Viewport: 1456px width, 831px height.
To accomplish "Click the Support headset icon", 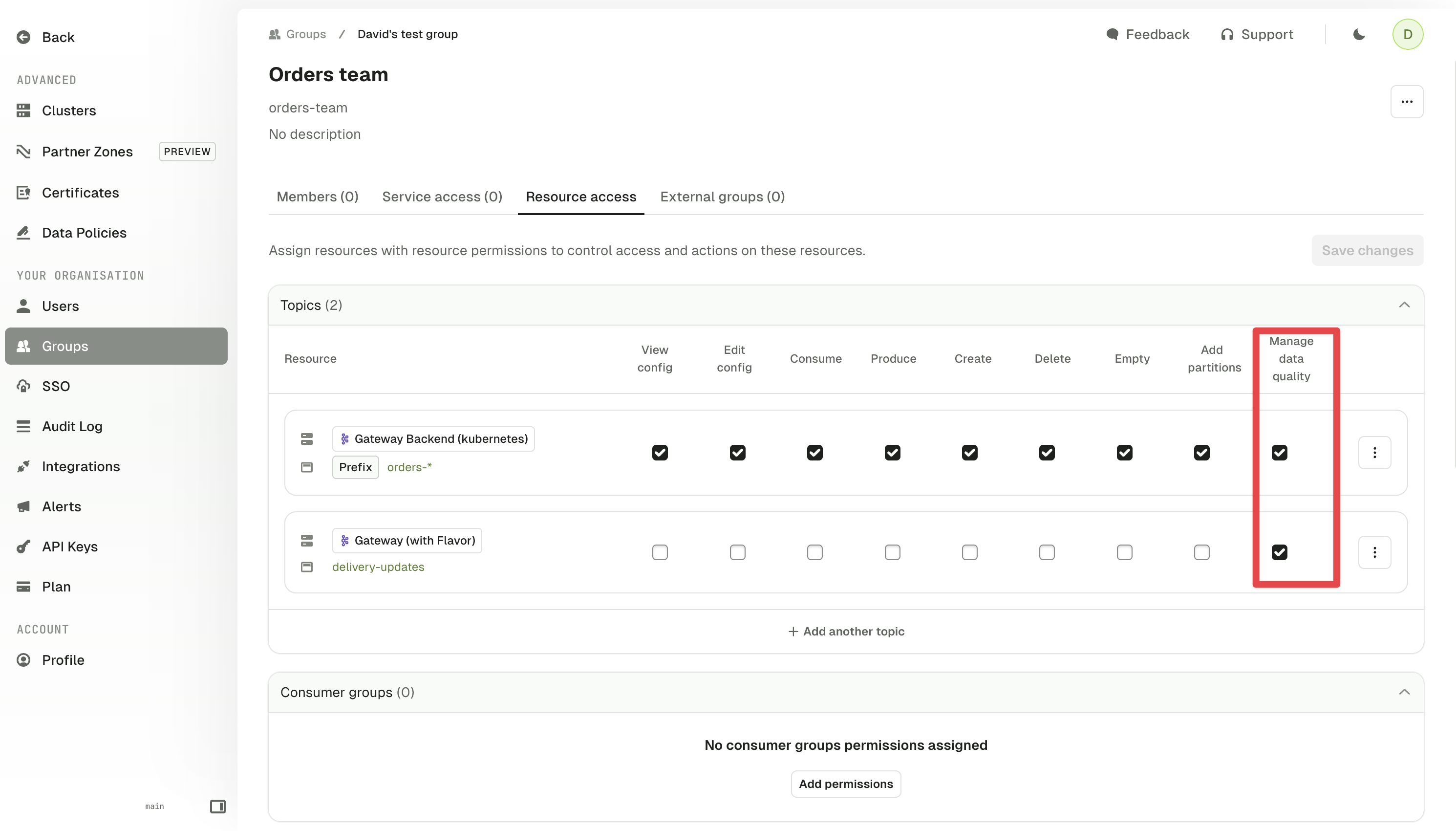I will 1227,34.
